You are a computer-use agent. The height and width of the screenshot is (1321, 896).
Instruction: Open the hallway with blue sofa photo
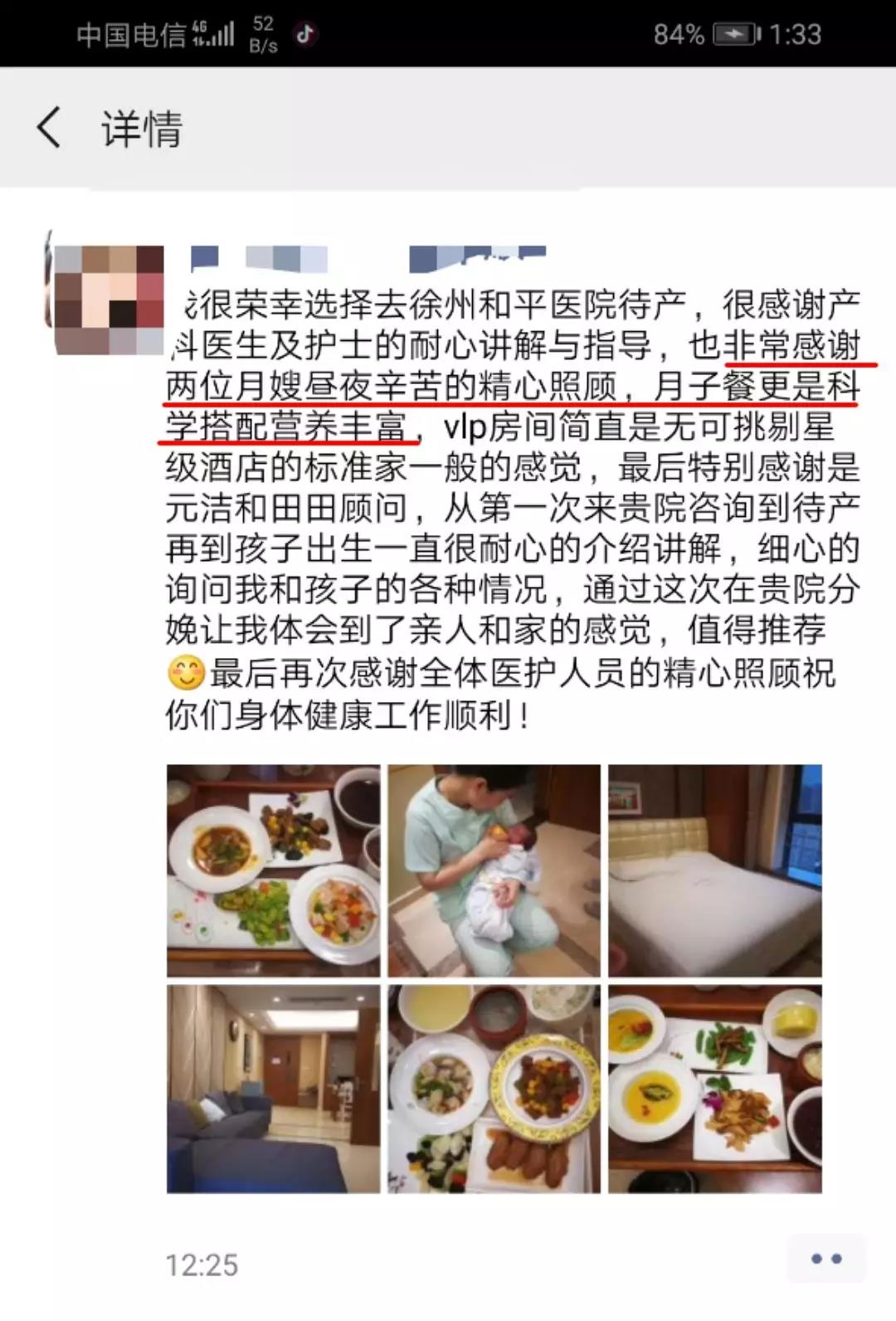pos(274,1089)
